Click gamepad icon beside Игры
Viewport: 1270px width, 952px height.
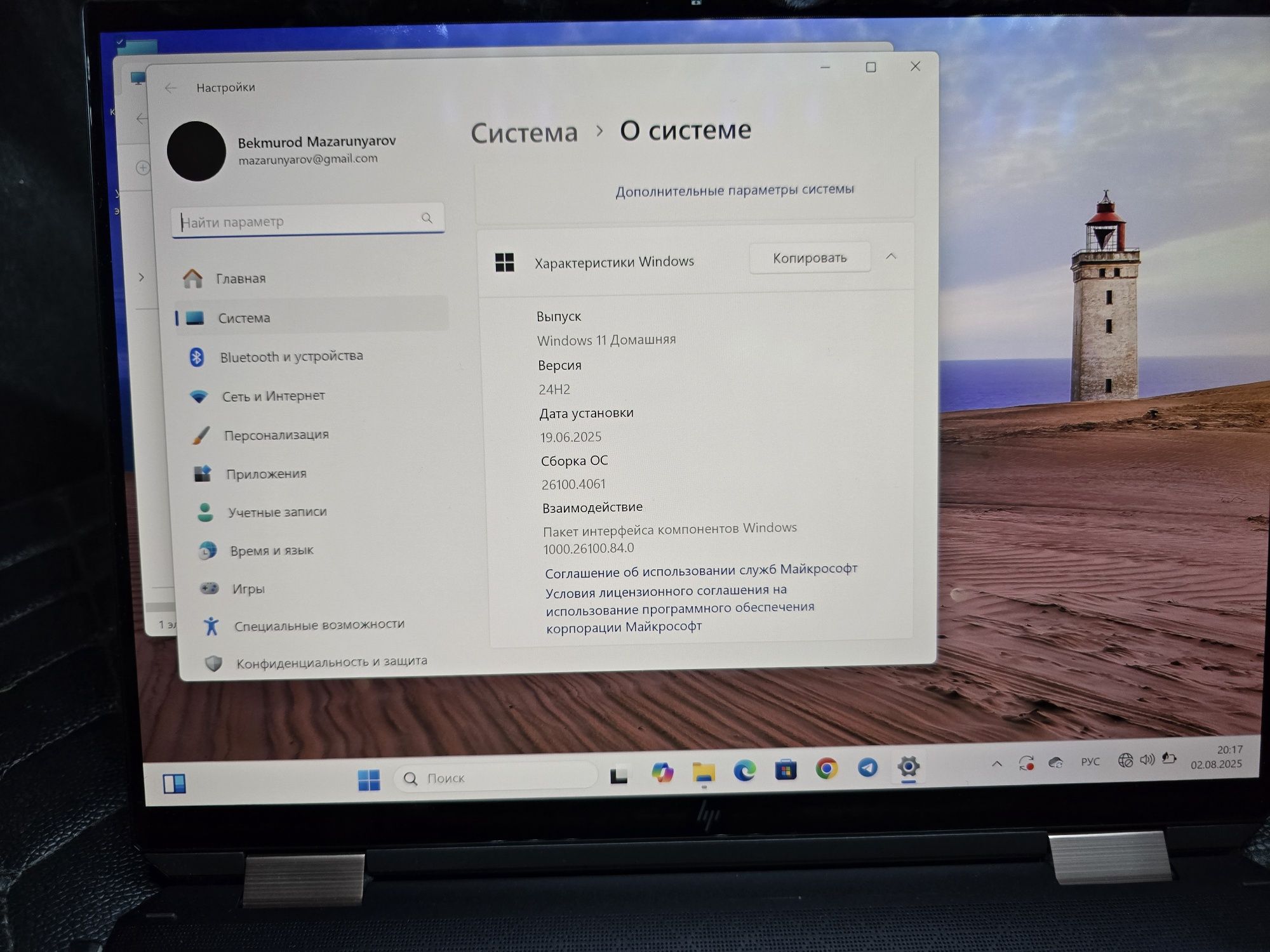[x=209, y=588]
